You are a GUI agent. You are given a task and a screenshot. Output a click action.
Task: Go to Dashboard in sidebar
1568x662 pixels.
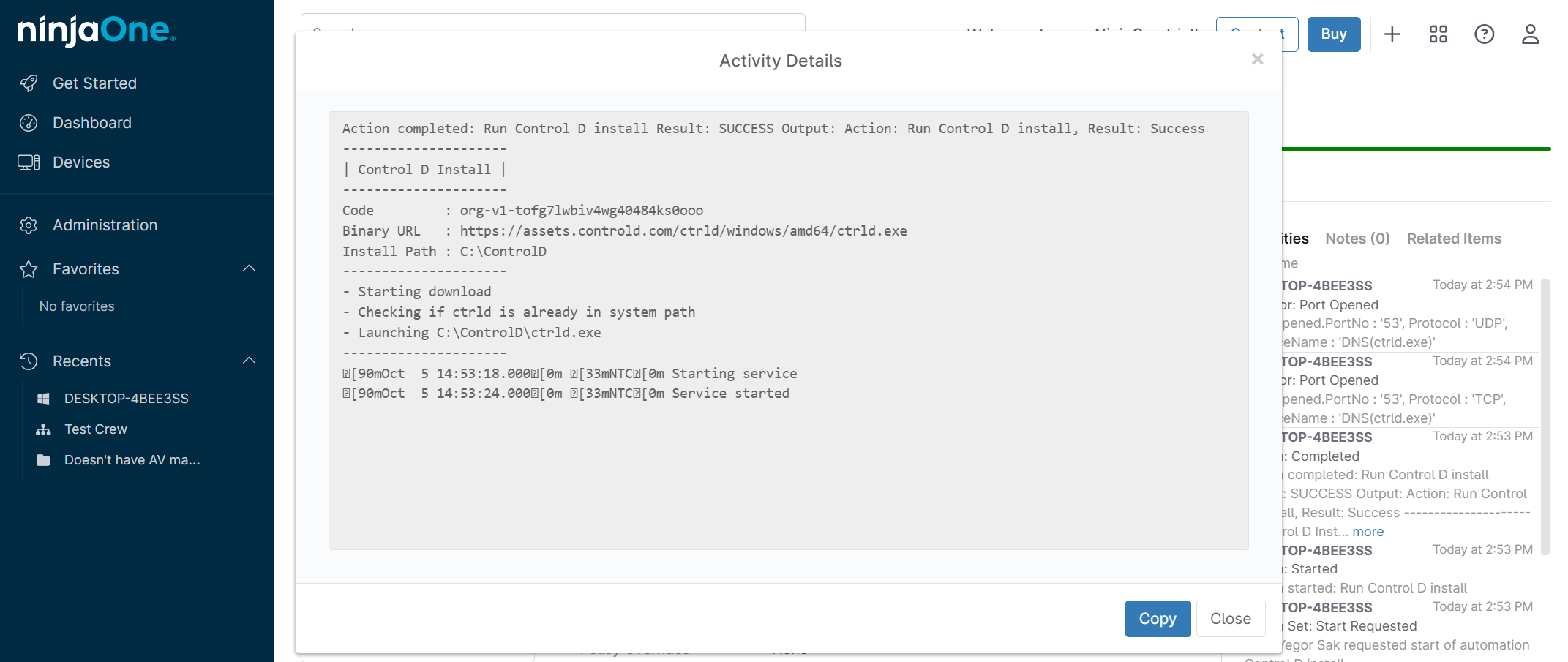pyautogui.click(x=92, y=123)
